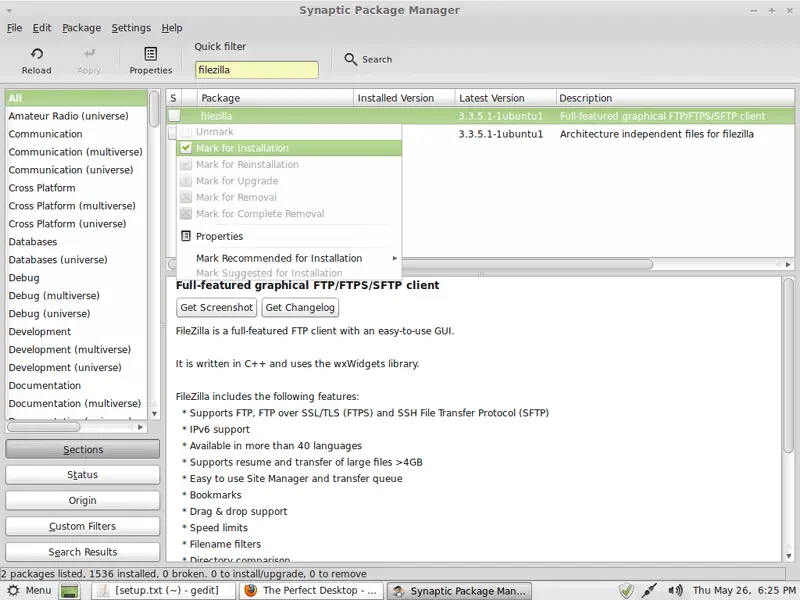This screenshot has width=800, height=600.
Task: Open the Edit menu
Action: (x=42, y=28)
